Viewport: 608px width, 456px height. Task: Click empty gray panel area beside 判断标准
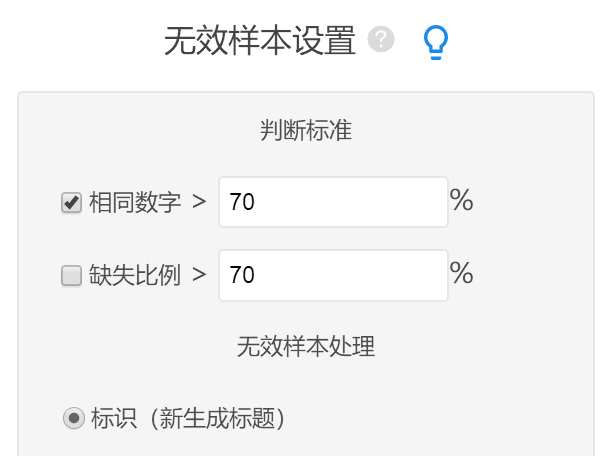click(x=480, y=130)
